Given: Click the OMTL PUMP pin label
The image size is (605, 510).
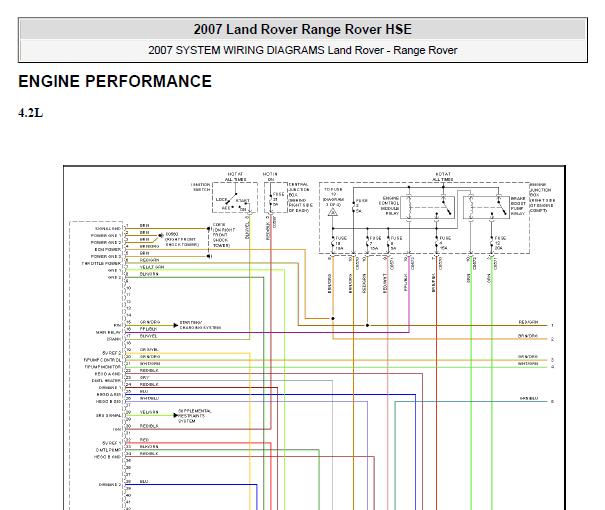Looking at the screenshot, I should pyautogui.click(x=108, y=450).
